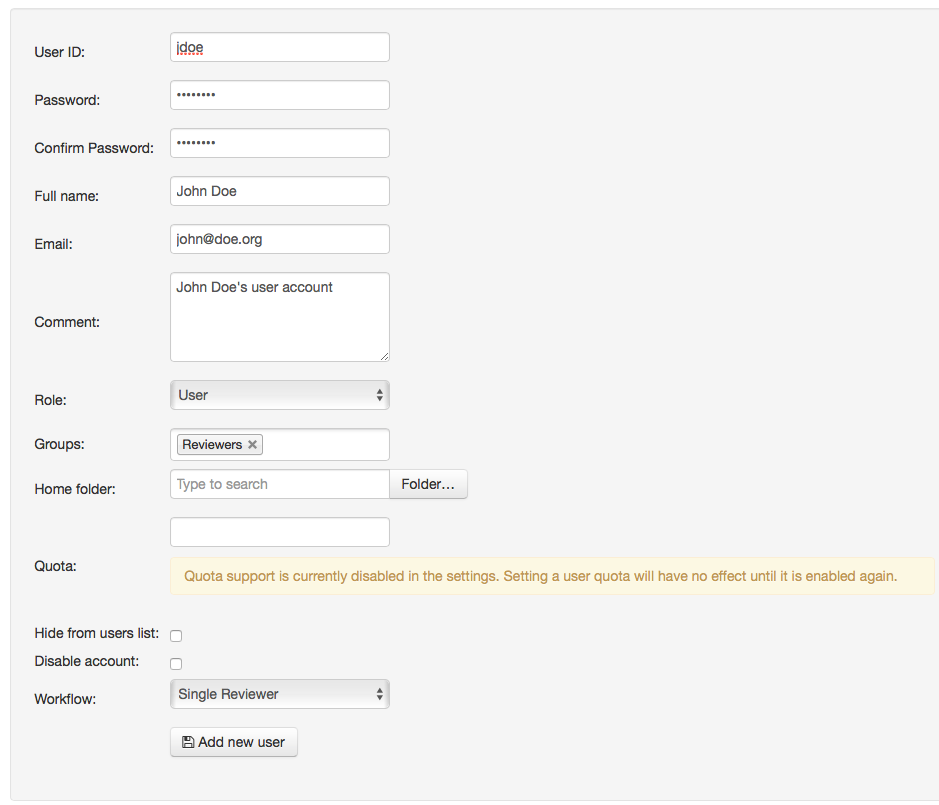Remove the Reviewers group tag
Screen dimensions: 939x805
(253, 444)
